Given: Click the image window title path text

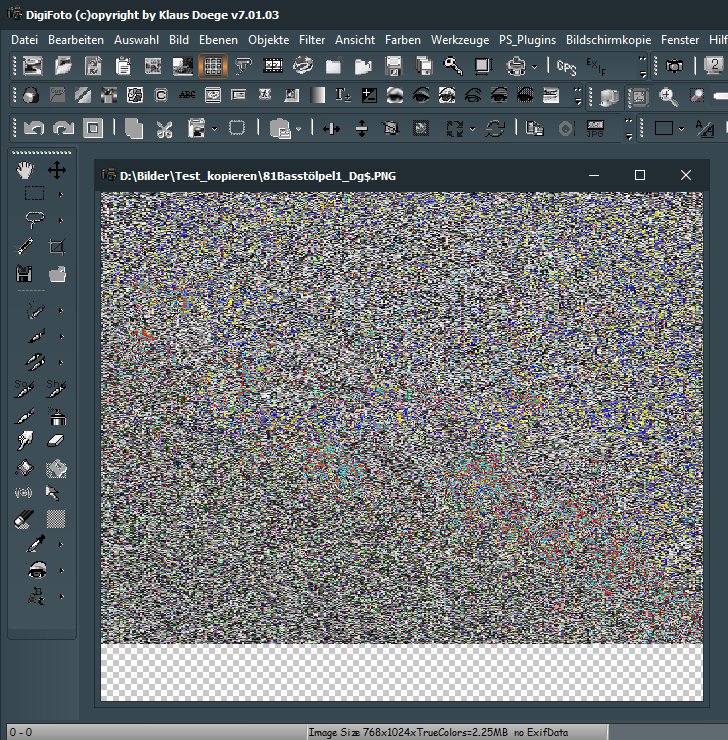Looking at the screenshot, I should point(258,176).
